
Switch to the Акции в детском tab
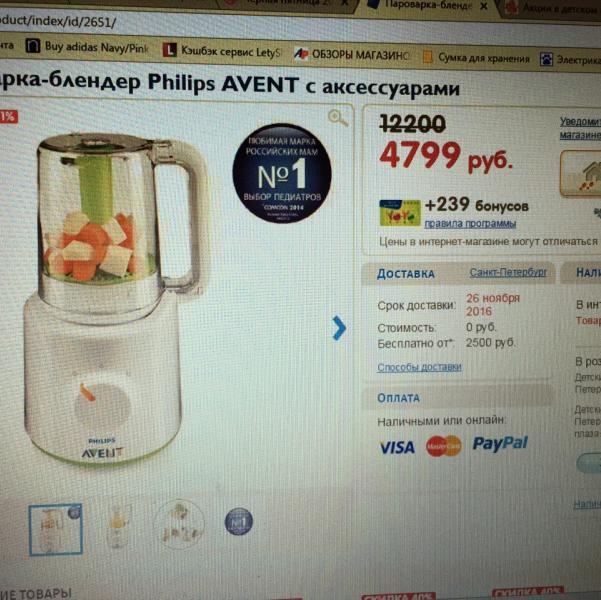click(554, 8)
